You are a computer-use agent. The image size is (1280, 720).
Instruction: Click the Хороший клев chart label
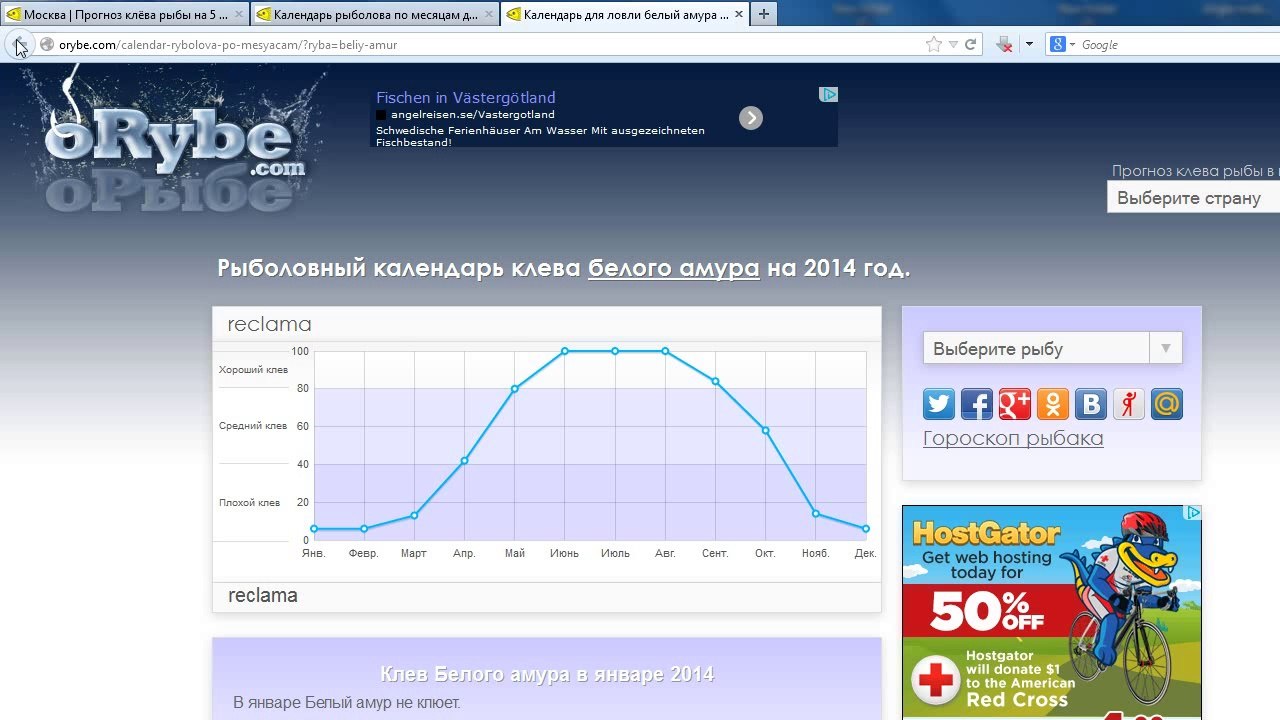(x=253, y=370)
